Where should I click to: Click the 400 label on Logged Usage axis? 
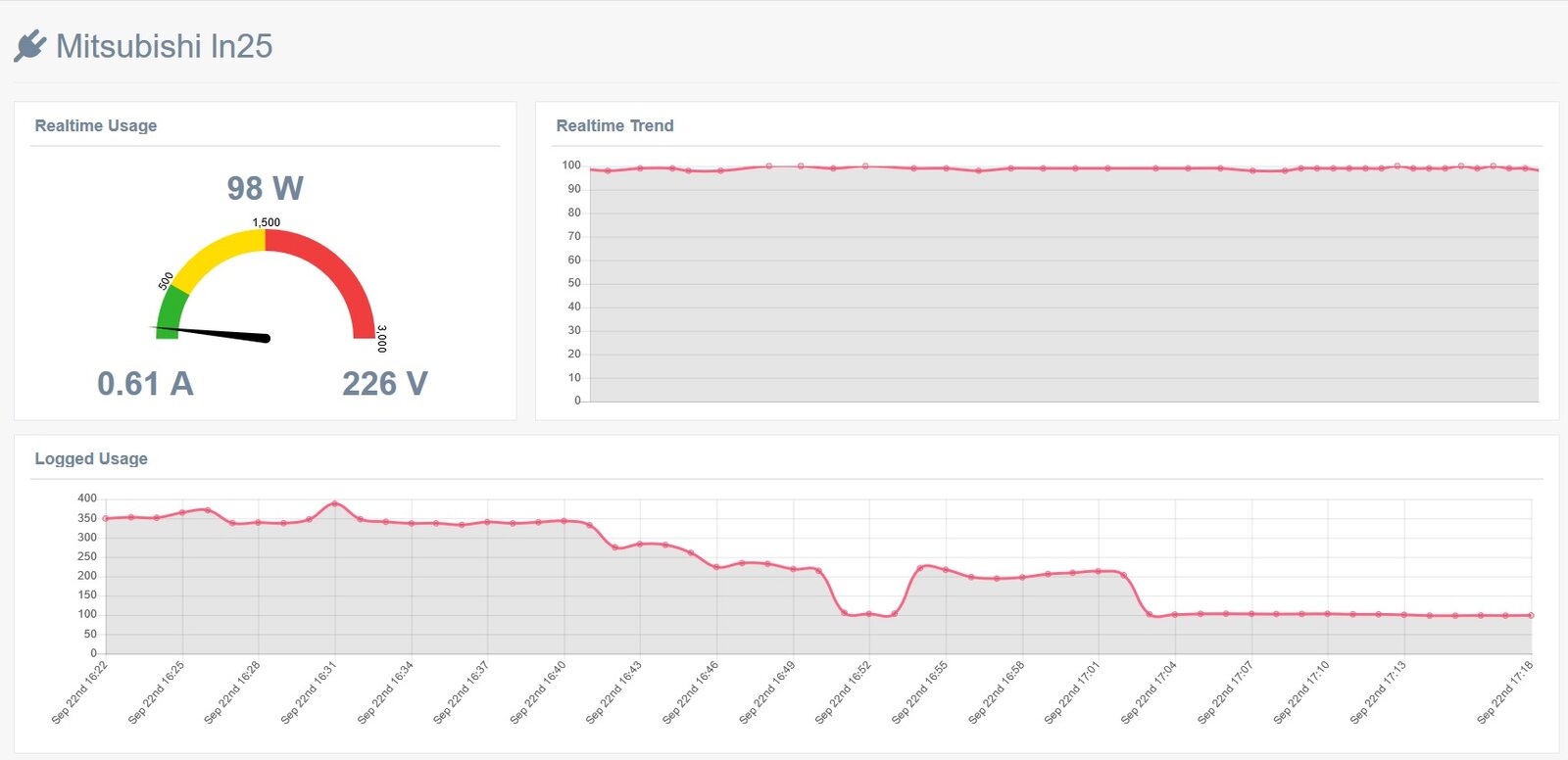(x=87, y=499)
